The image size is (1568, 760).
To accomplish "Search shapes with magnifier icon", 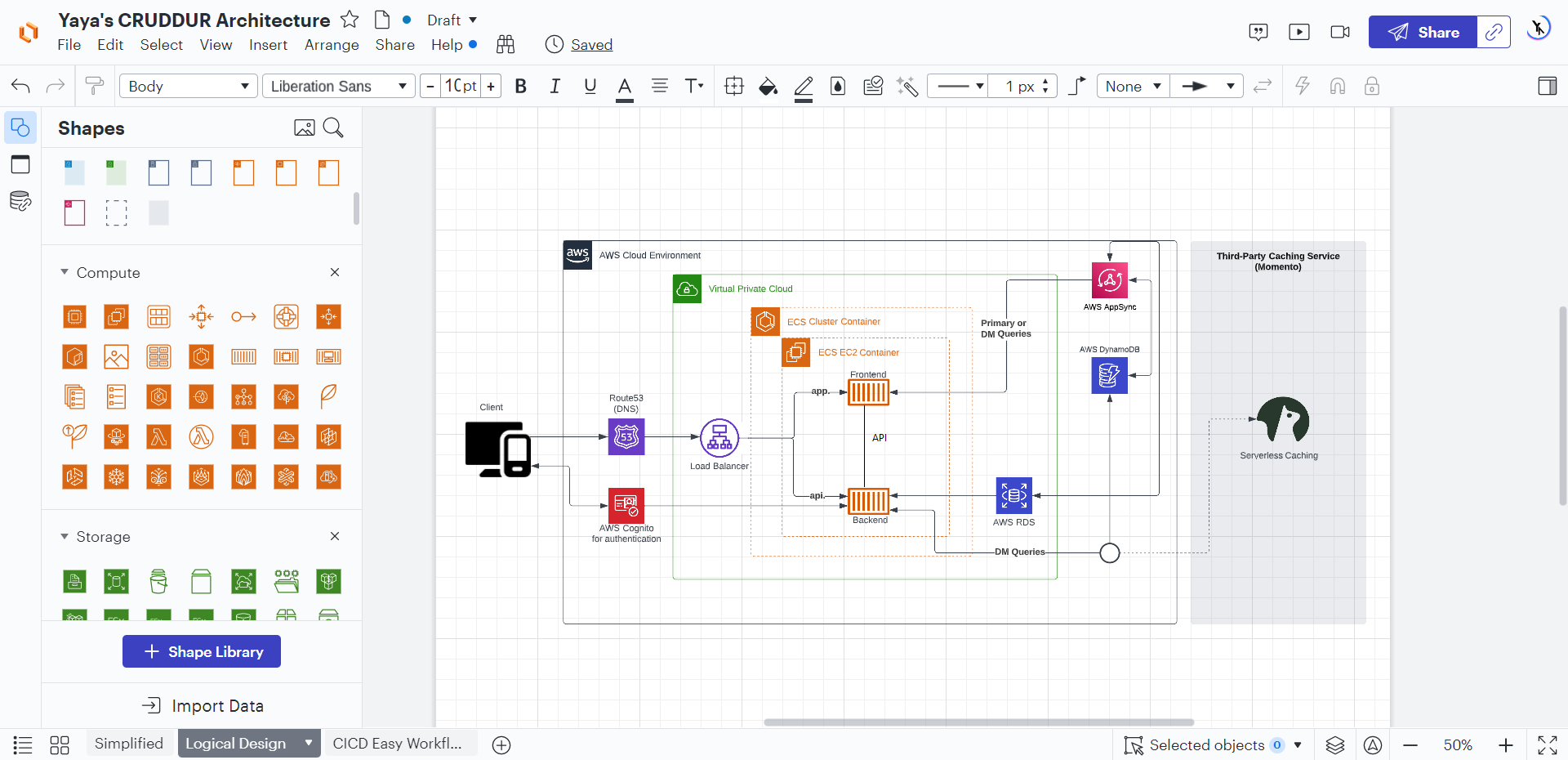I will pos(333,127).
